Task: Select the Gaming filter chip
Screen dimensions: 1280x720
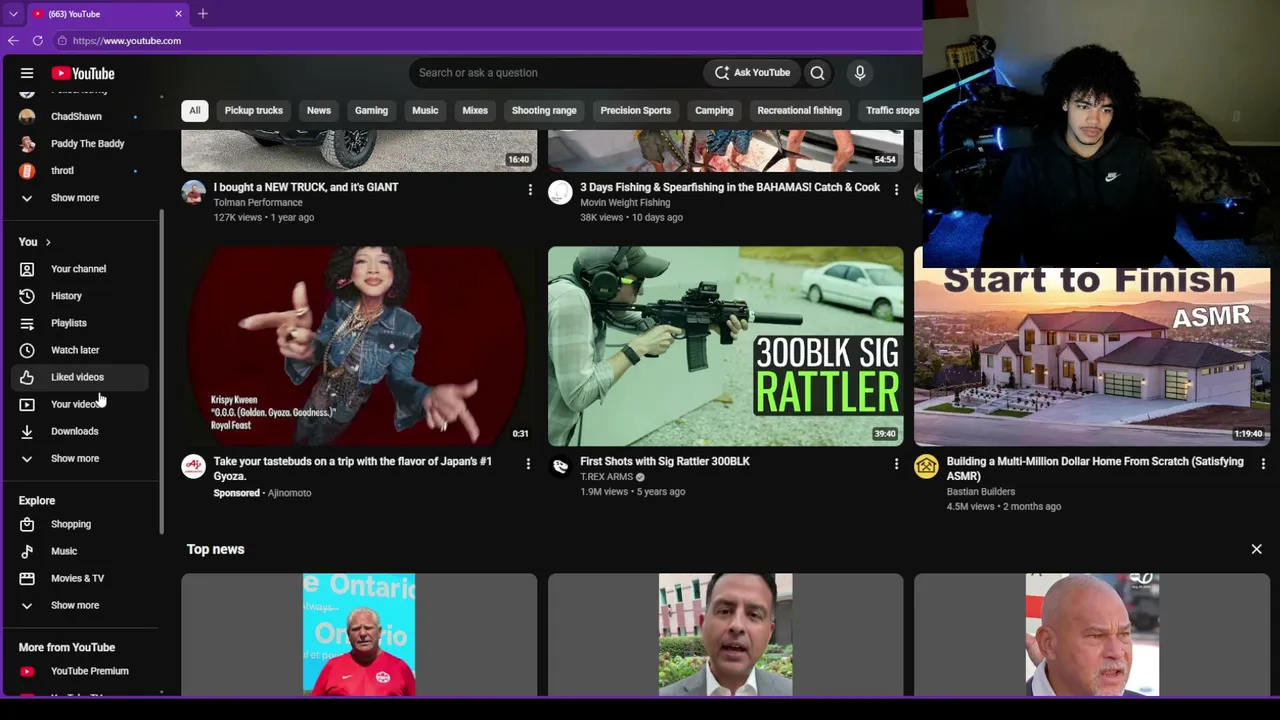Action: [371, 111]
